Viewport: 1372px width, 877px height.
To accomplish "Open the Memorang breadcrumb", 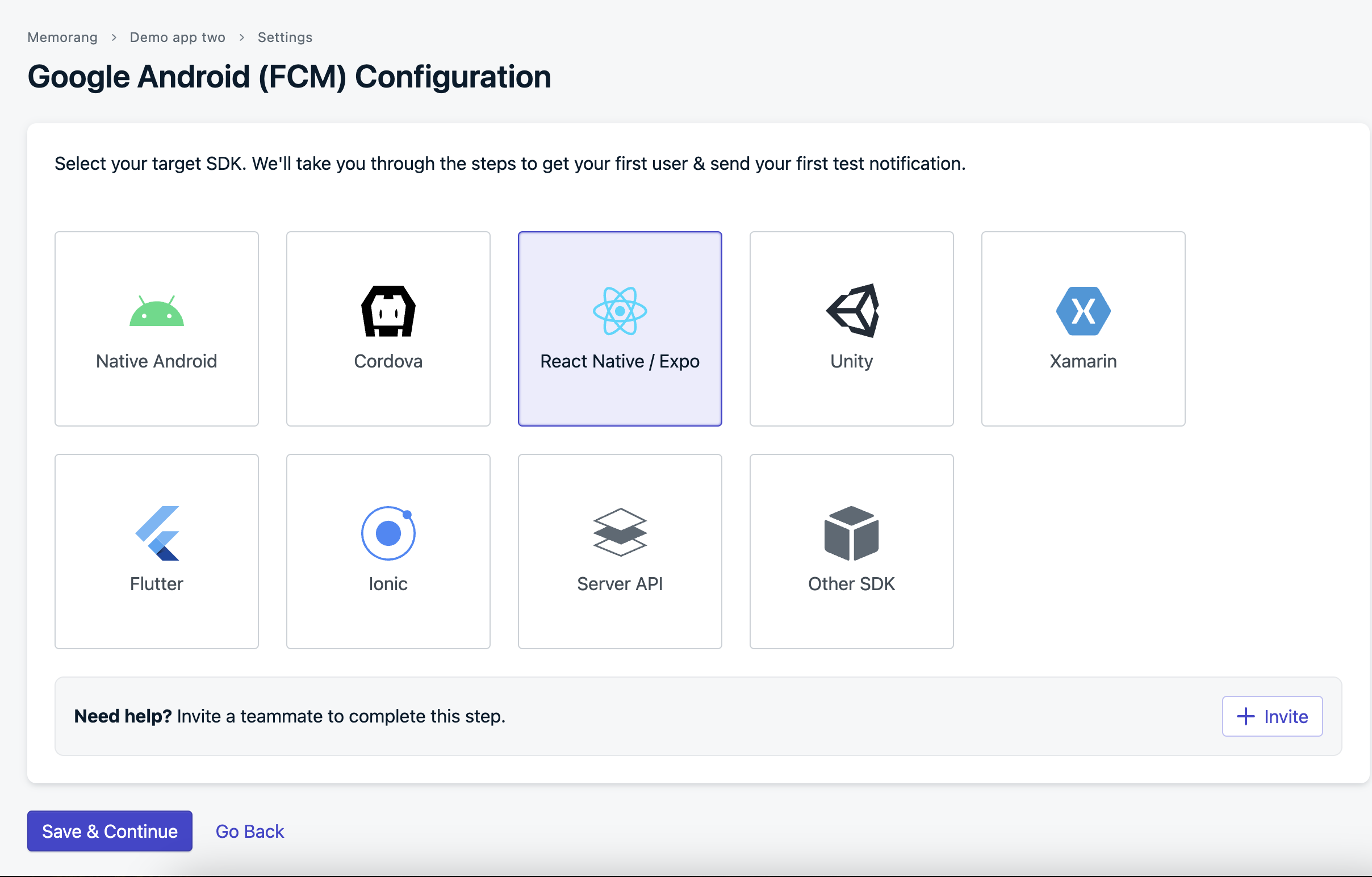I will point(62,37).
